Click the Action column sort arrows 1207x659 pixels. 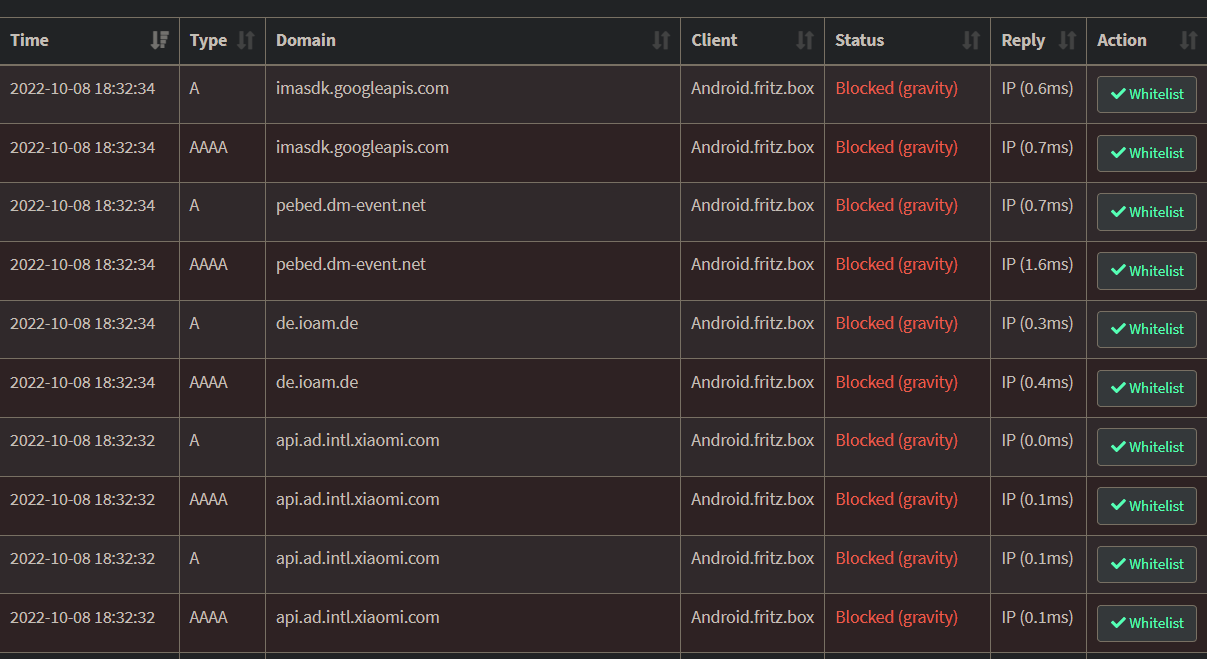click(1188, 41)
